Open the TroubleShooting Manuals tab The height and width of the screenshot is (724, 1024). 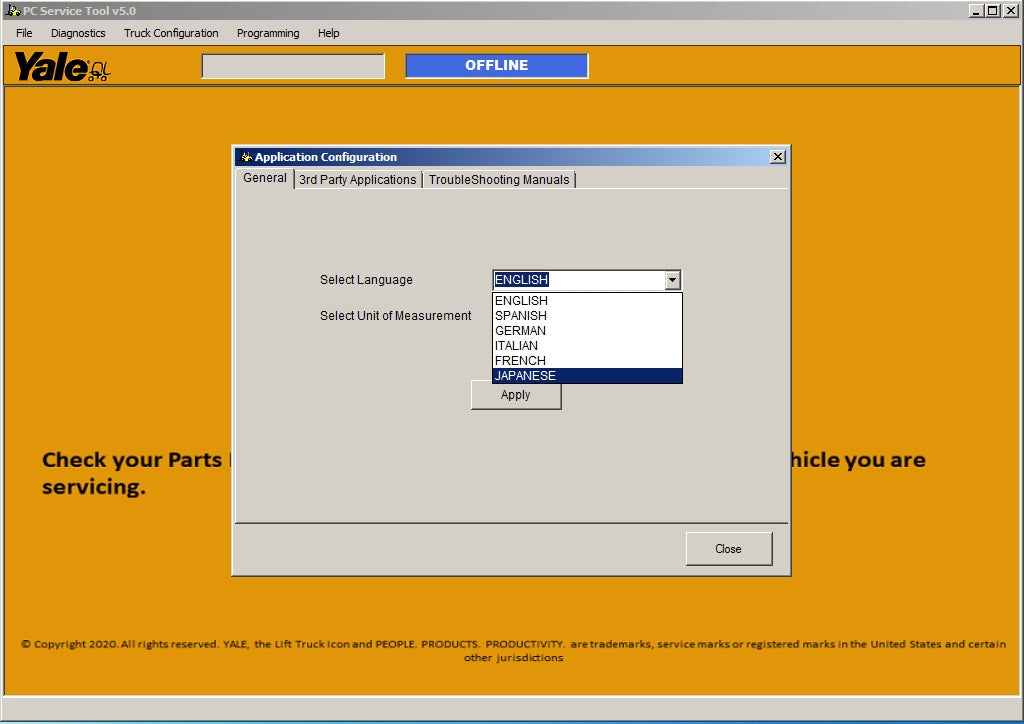pos(499,180)
